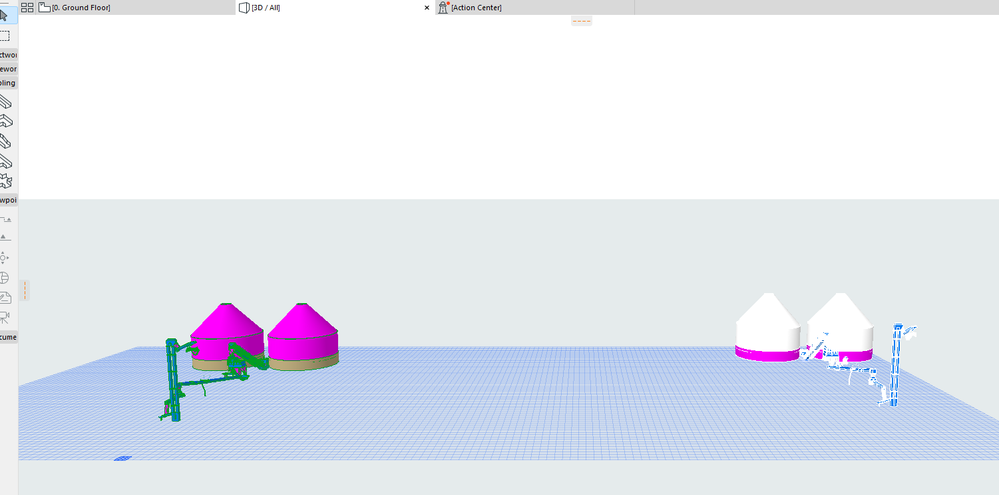This screenshot has height=495, width=999.
Task: Collapse the Pipework toolbox group
Action: [9, 69]
